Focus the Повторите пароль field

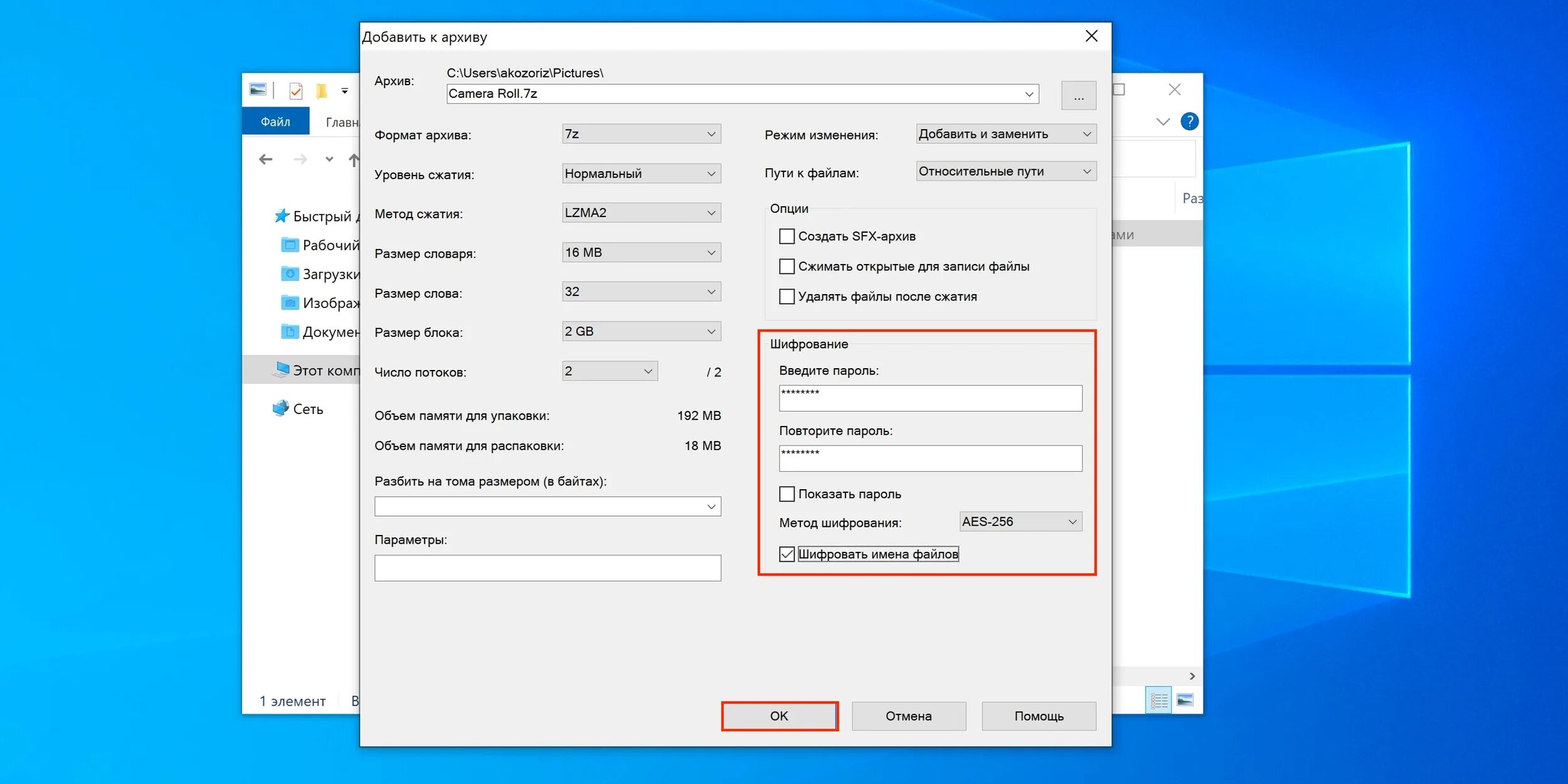(x=930, y=458)
